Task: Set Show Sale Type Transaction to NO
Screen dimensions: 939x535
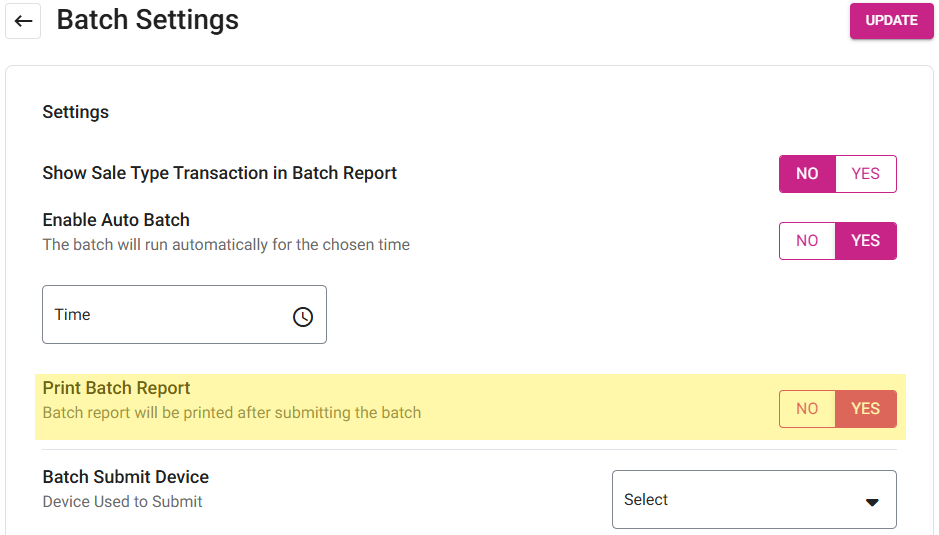Action: pos(807,174)
